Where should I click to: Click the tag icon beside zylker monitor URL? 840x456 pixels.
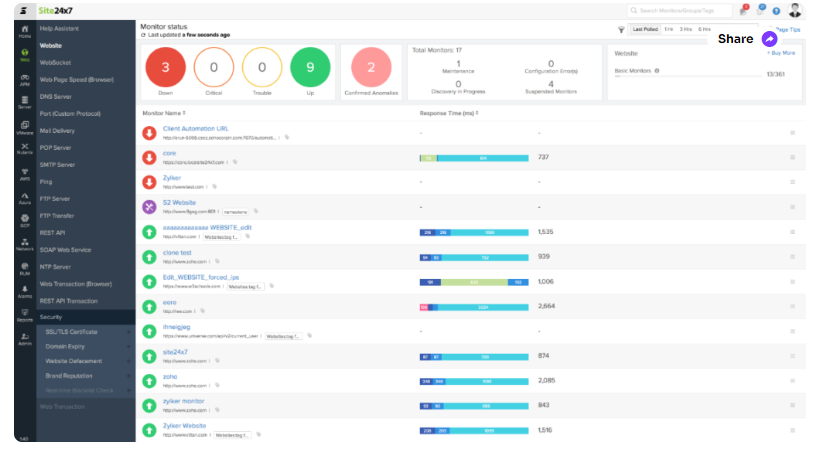pos(217,410)
